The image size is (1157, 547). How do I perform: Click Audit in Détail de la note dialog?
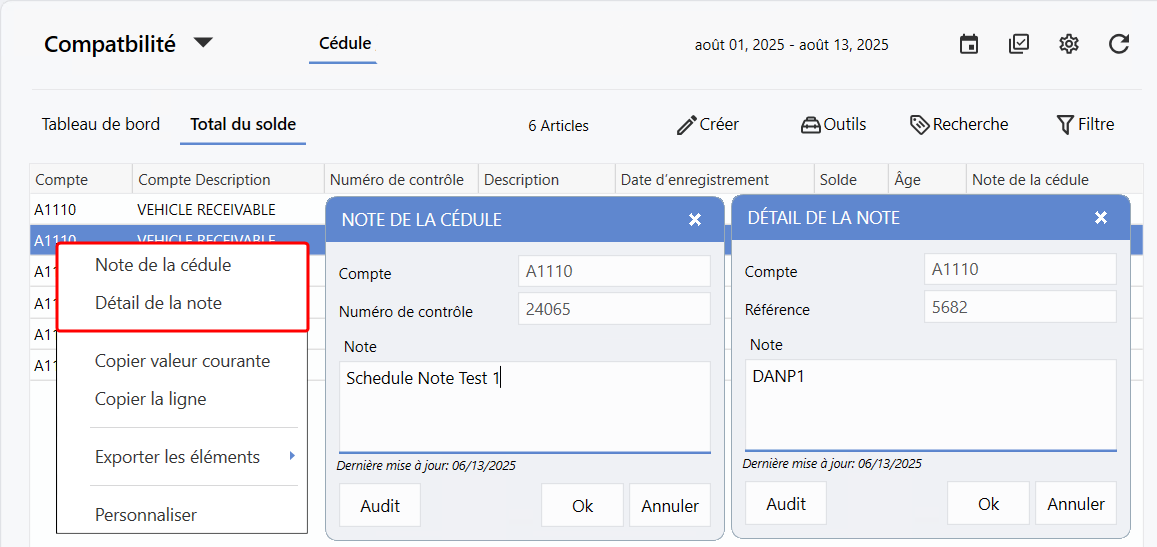(x=785, y=504)
